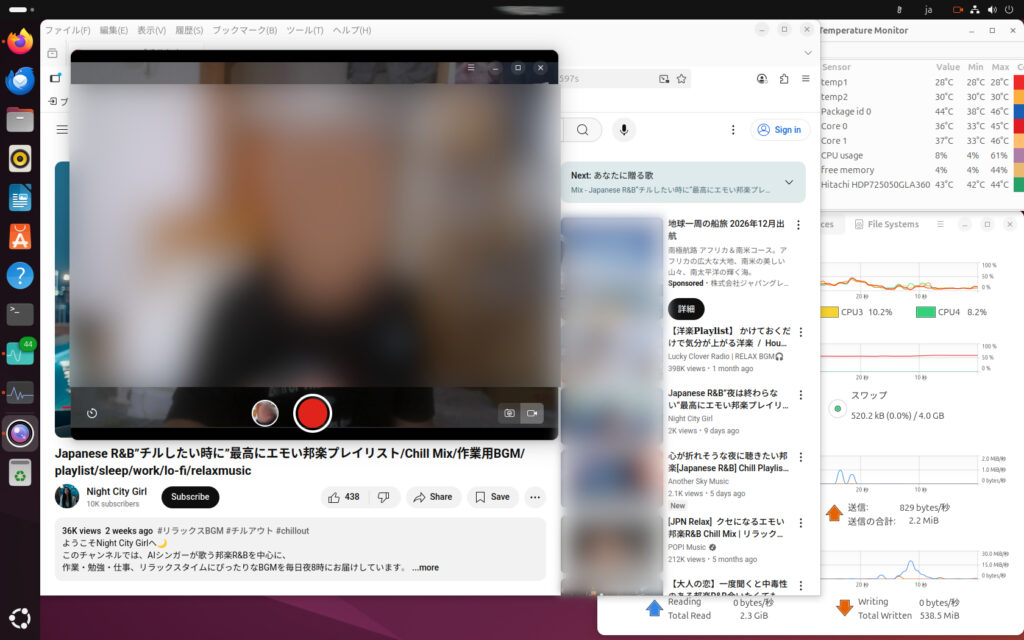
Task: Sign in to YouTube
Action: pyautogui.click(x=780, y=130)
